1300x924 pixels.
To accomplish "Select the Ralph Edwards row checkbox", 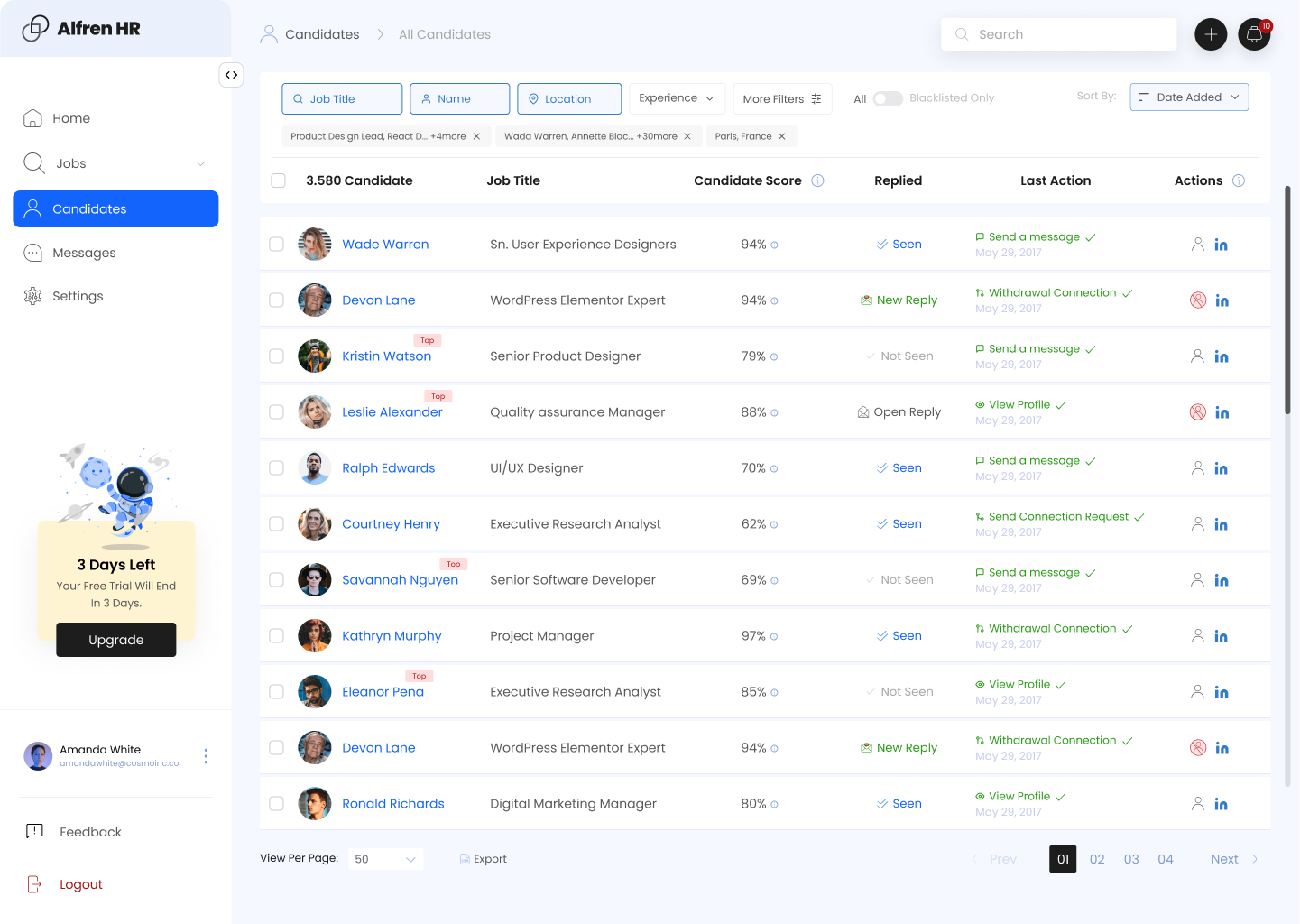I will 276,468.
